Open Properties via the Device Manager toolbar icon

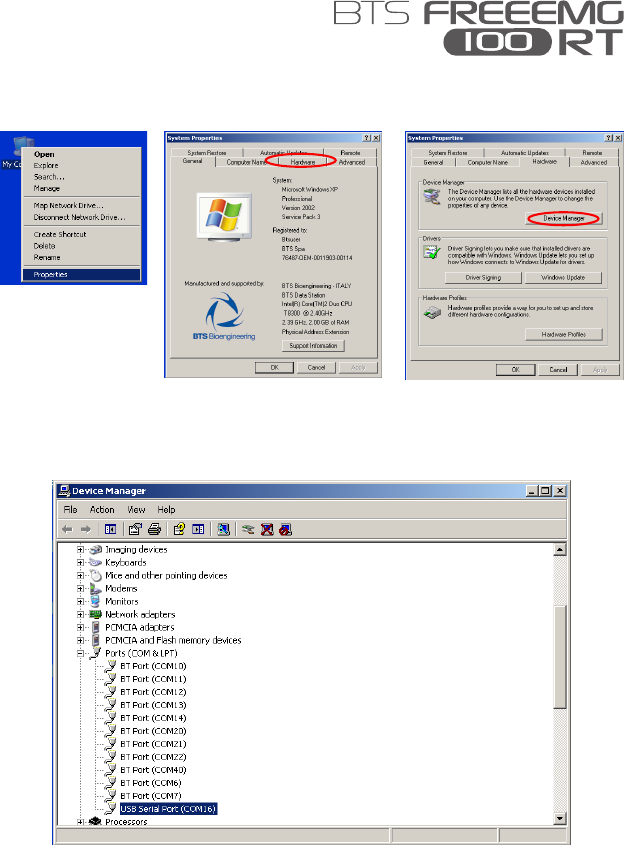tap(135, 529)
